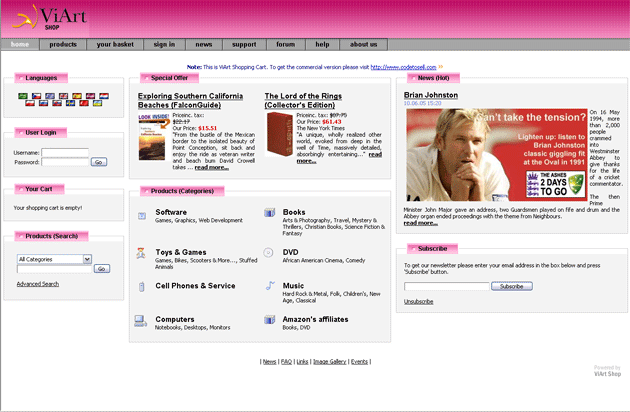Focus the Username input field
The width and height of the screenshot is (630, 412).
(x=65, y=152)
